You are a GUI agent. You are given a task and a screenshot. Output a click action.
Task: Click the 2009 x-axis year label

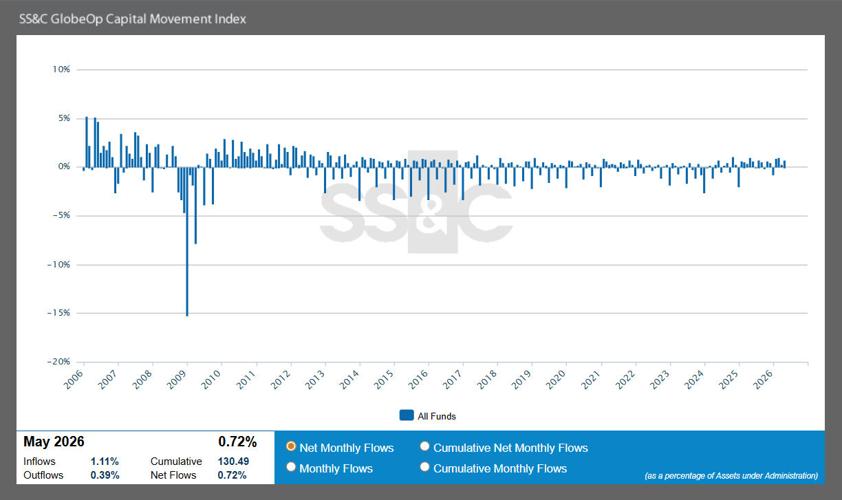177,379
